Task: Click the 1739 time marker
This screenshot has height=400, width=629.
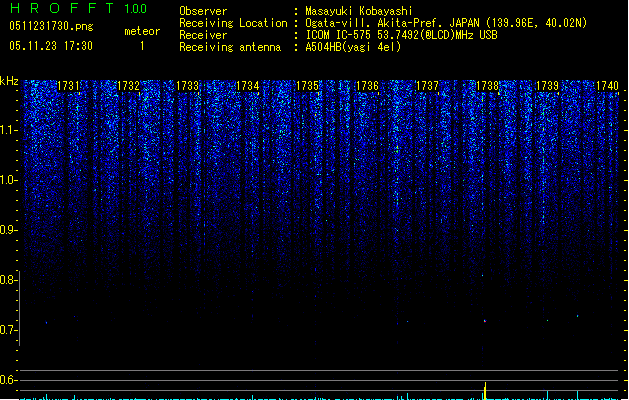Action: pos(547,86)
